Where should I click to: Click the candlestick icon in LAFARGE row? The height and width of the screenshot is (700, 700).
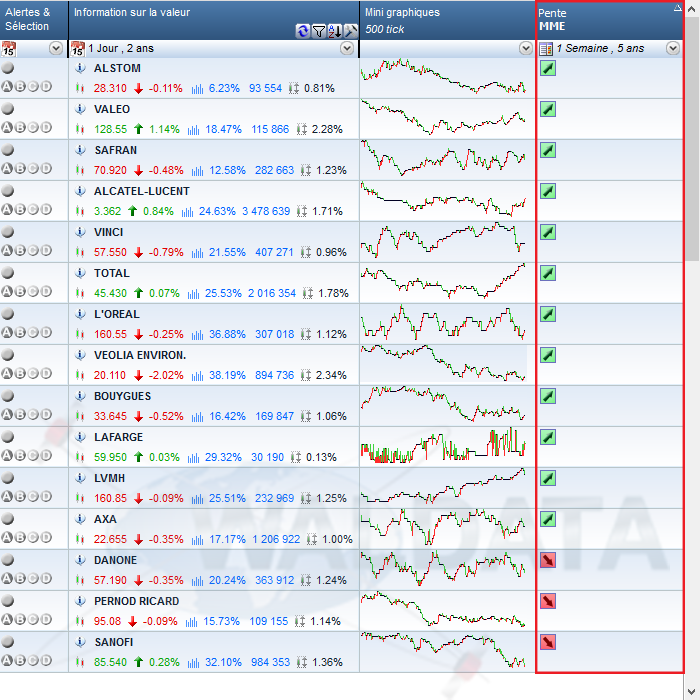(x=80, y=457)
